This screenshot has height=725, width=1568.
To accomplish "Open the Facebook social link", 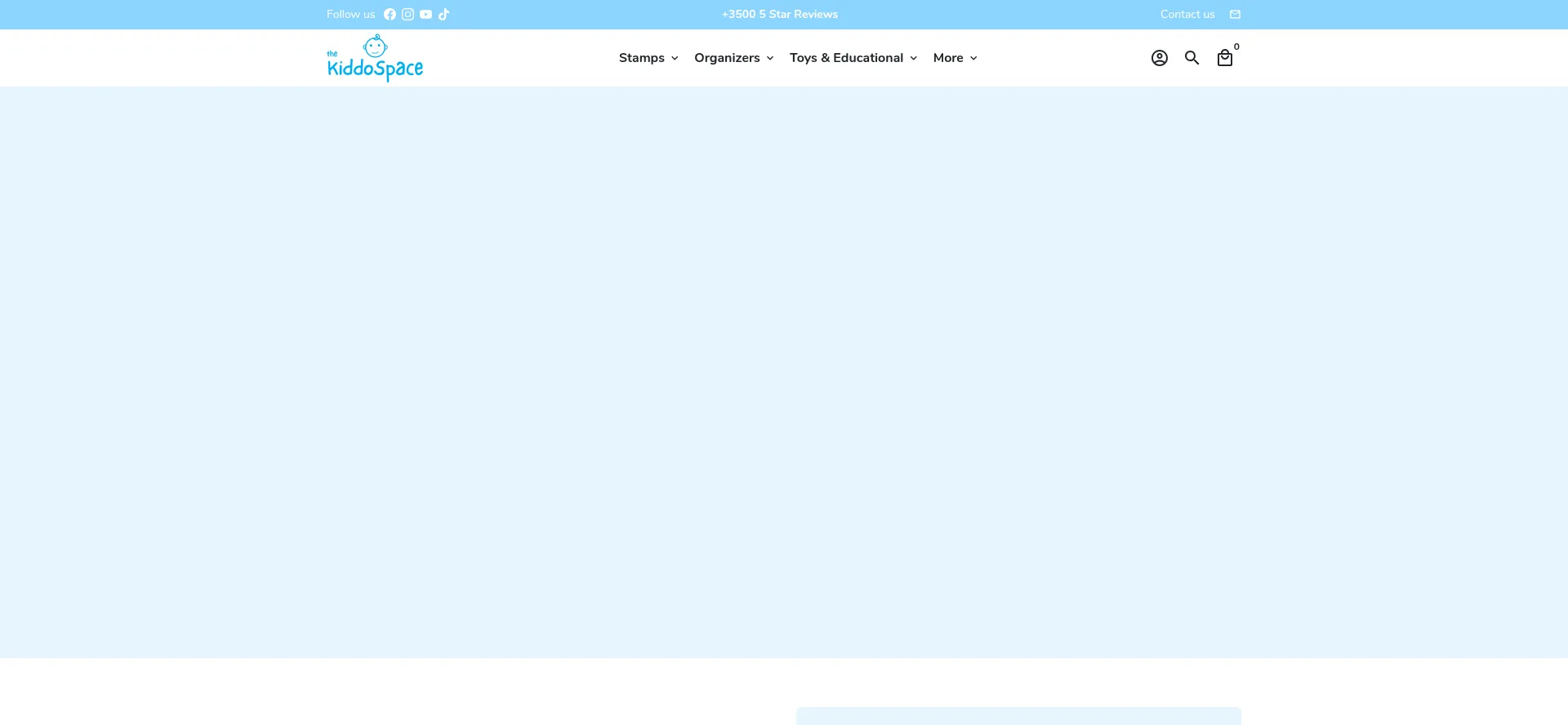I will click(390, 15).
